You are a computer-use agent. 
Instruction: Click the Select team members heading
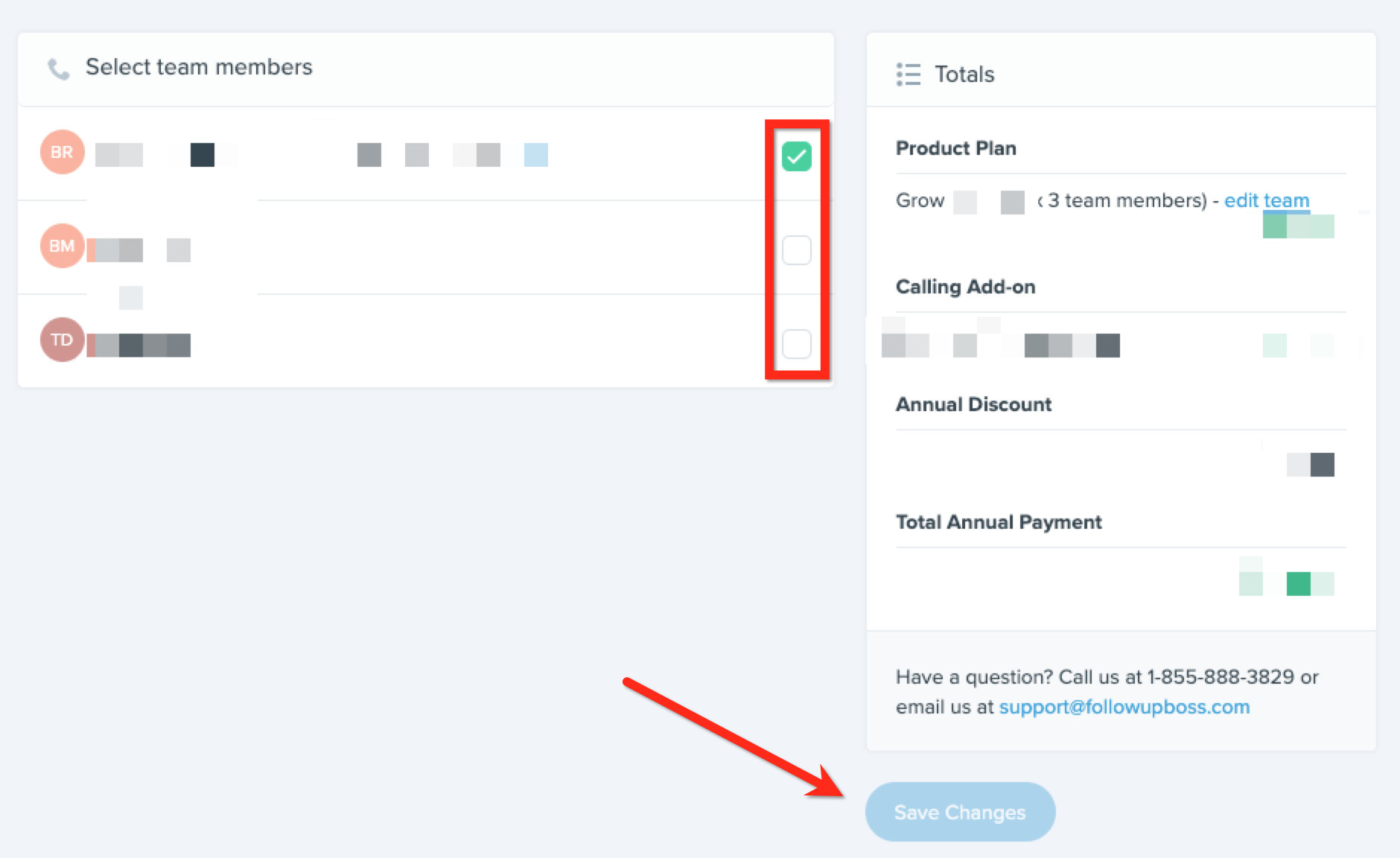click(199, 67)
